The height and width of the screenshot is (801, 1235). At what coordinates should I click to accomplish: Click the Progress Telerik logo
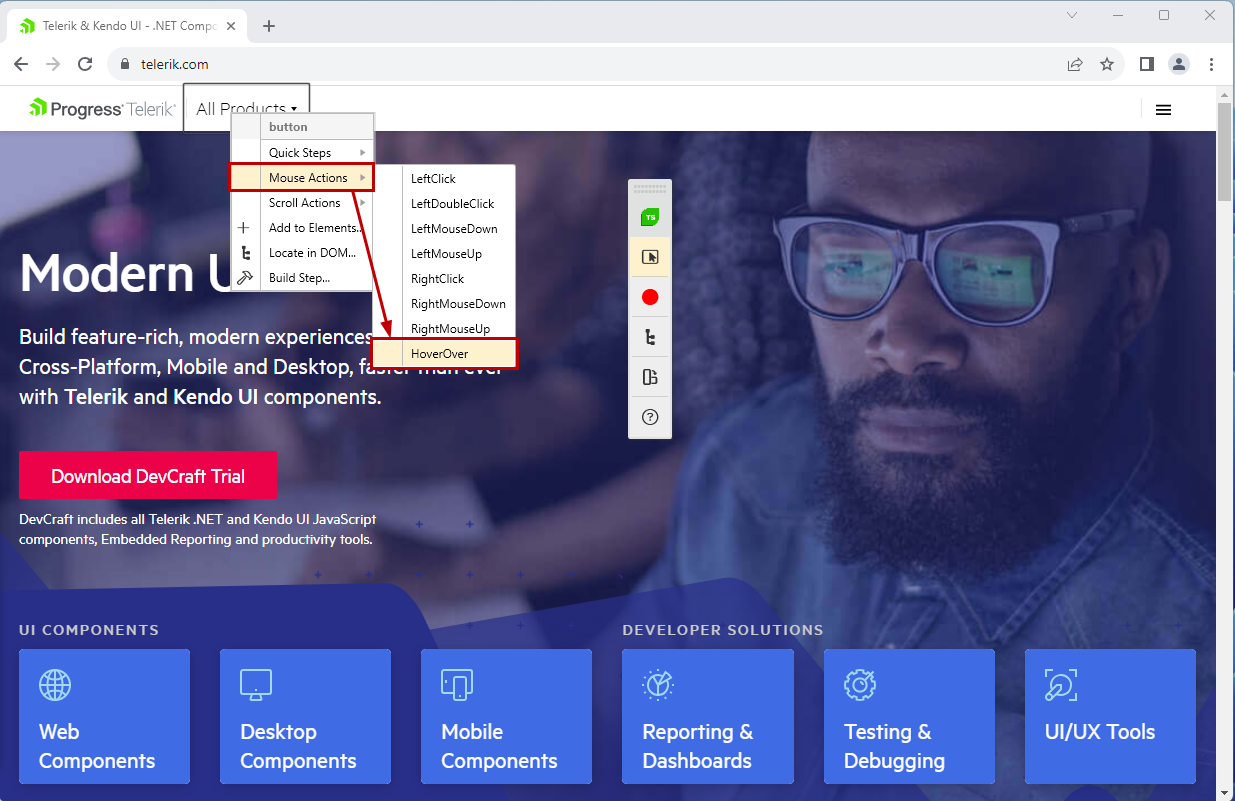pos(102,109)
